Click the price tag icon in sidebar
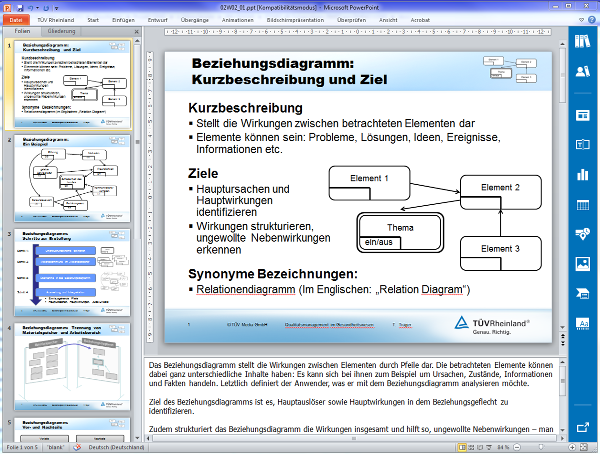The width and height of the screenshot is (600, 454). click(583, 235)
